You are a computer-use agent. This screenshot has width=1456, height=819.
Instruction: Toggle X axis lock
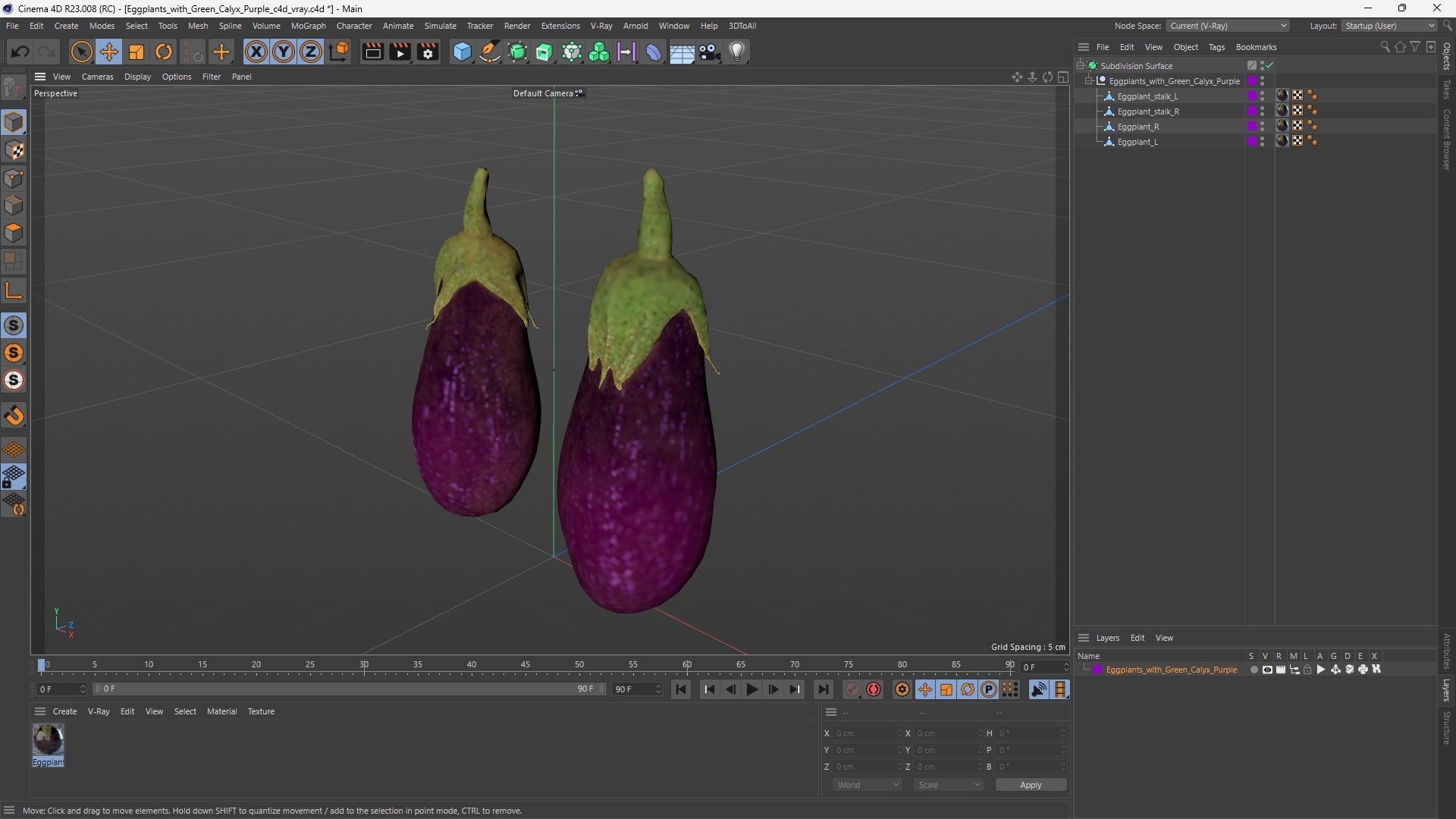pyautogui.click(x=256, y=52)
